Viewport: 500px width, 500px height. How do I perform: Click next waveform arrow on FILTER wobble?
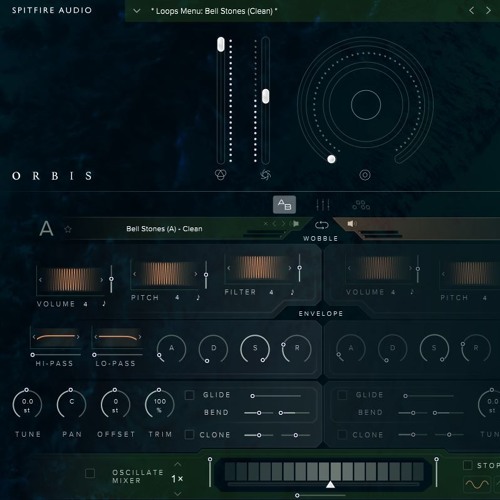pos(290,268)
